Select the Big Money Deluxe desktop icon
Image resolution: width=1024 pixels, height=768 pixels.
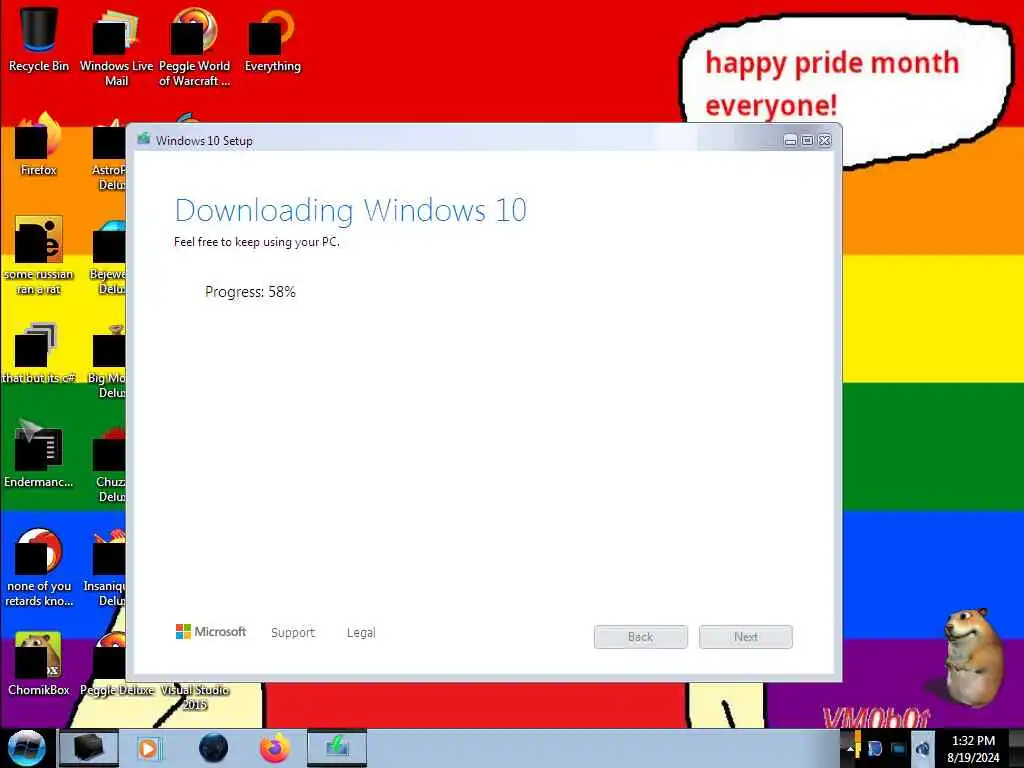108,362
